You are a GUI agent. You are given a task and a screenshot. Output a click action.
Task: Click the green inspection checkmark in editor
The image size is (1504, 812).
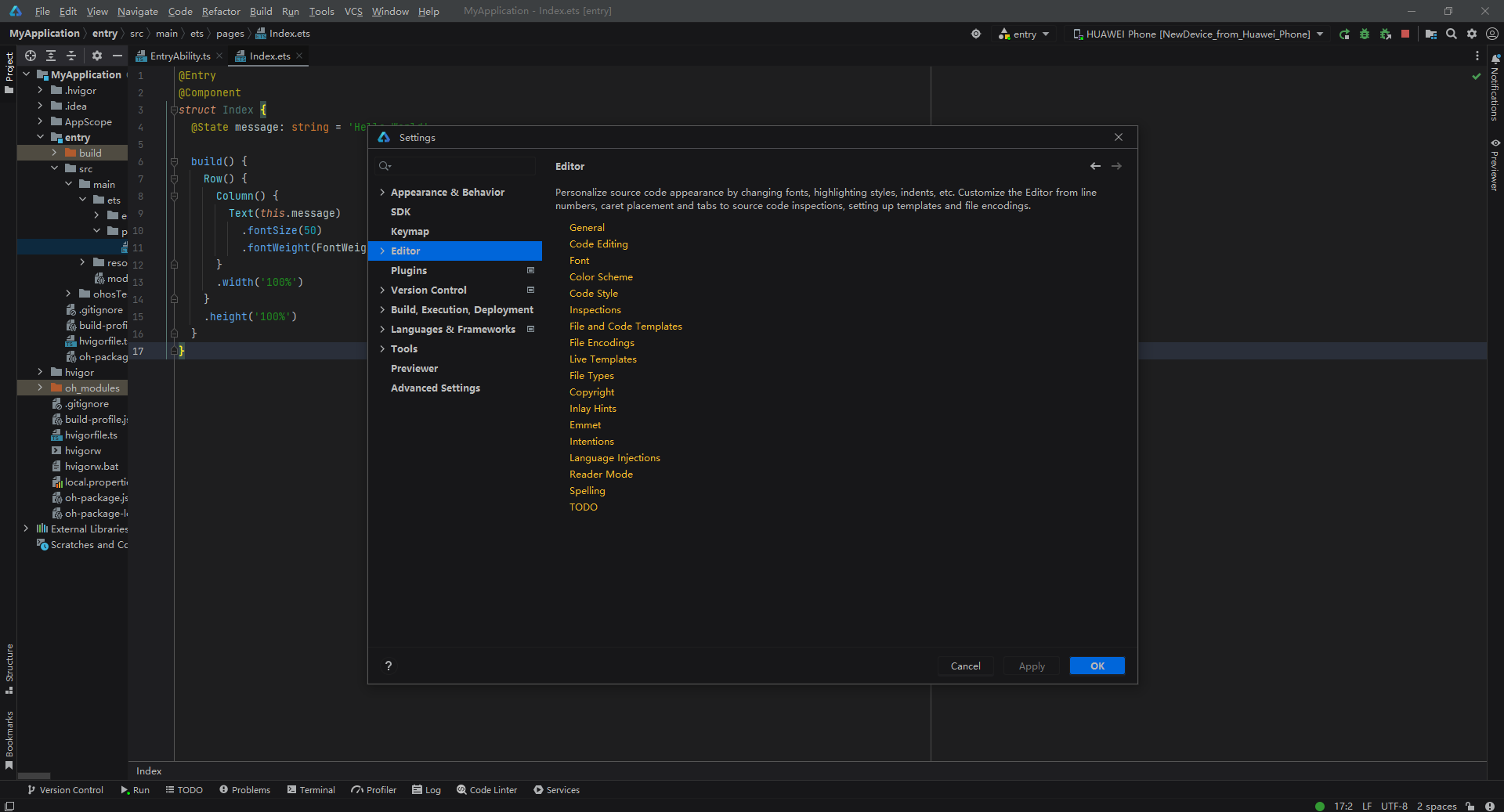(x=1477, y=76)
